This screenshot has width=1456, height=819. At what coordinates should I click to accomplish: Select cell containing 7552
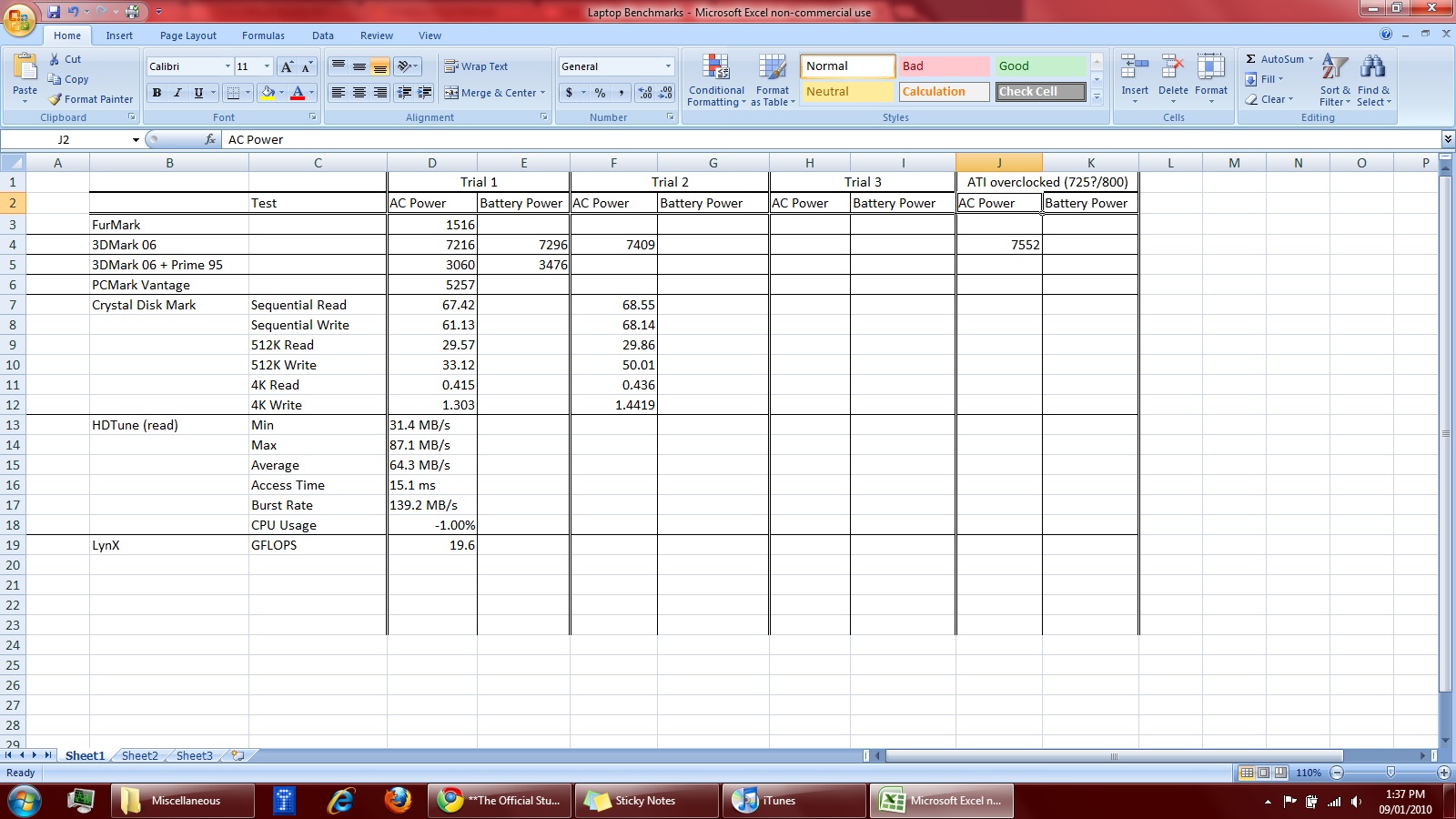tap(999, 245)
